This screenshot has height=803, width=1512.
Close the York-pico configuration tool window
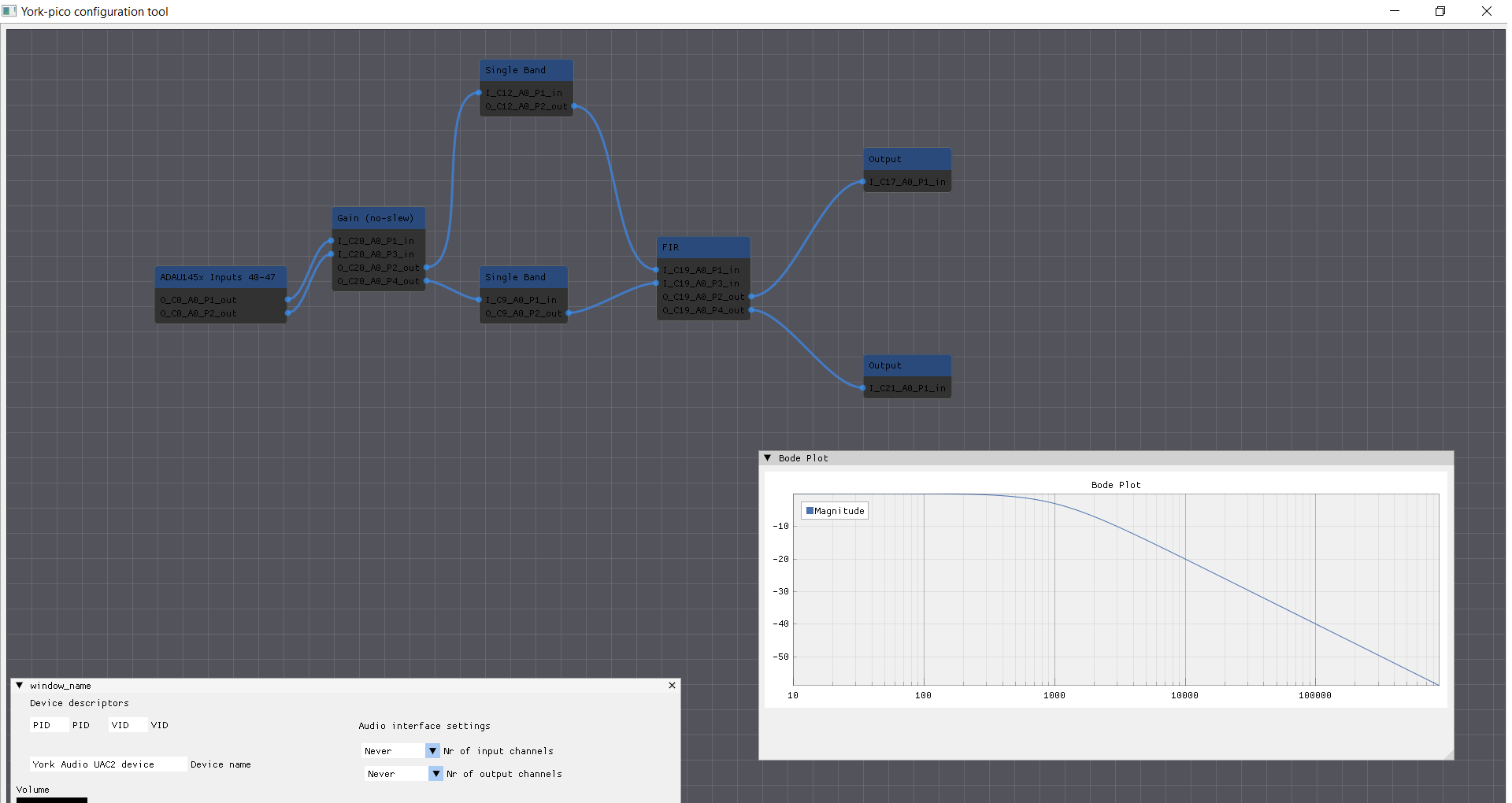1487,11
